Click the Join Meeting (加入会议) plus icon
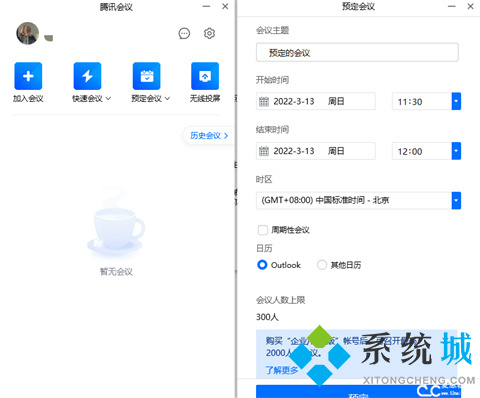This screenshot has width=480, height=398. [x=28, y=76]
